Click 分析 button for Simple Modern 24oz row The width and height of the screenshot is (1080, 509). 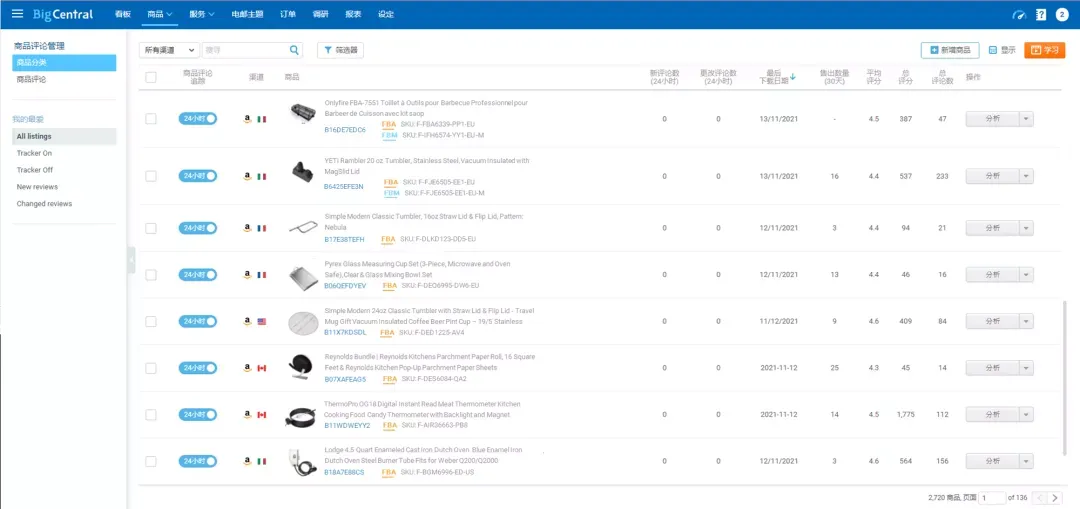tap(992, 322)
